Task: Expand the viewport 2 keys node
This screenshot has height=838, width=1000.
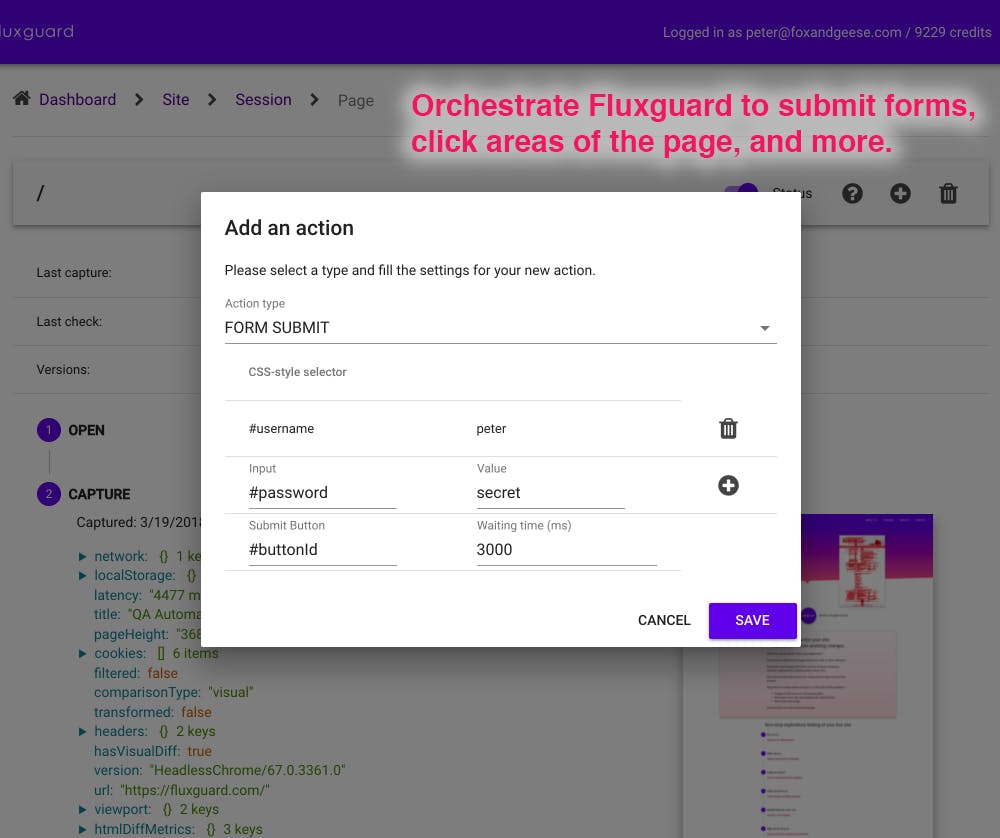Action: 82,809
